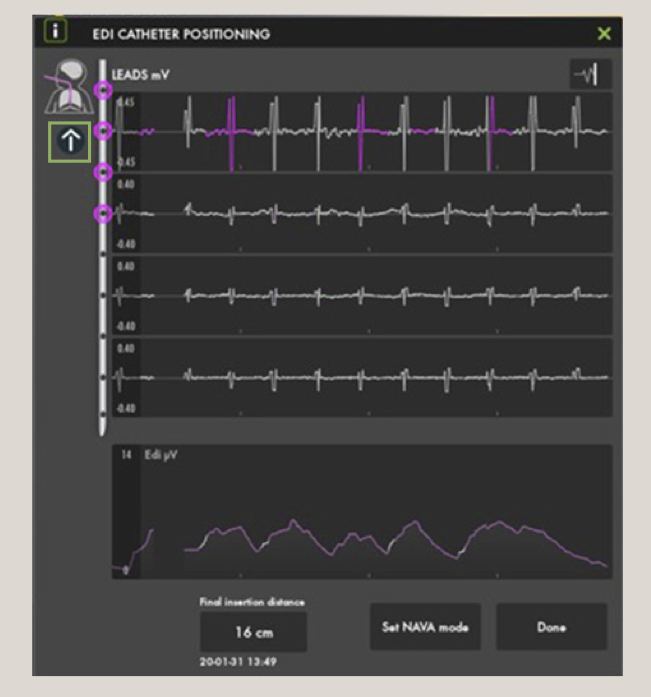Screen dimensions: 651x697
Task: Click the Edi scale value 14
Action: pos(126,455)
